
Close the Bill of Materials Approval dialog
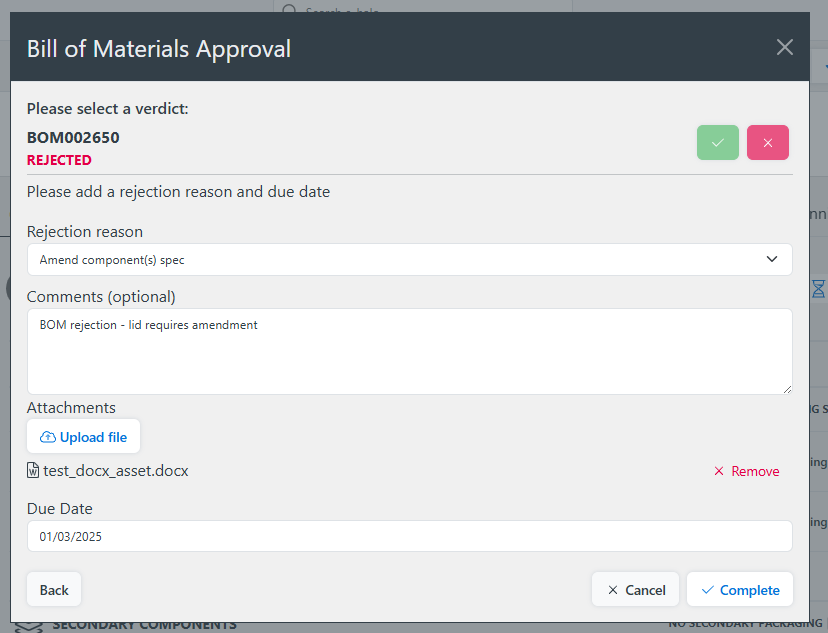[784, 47]
